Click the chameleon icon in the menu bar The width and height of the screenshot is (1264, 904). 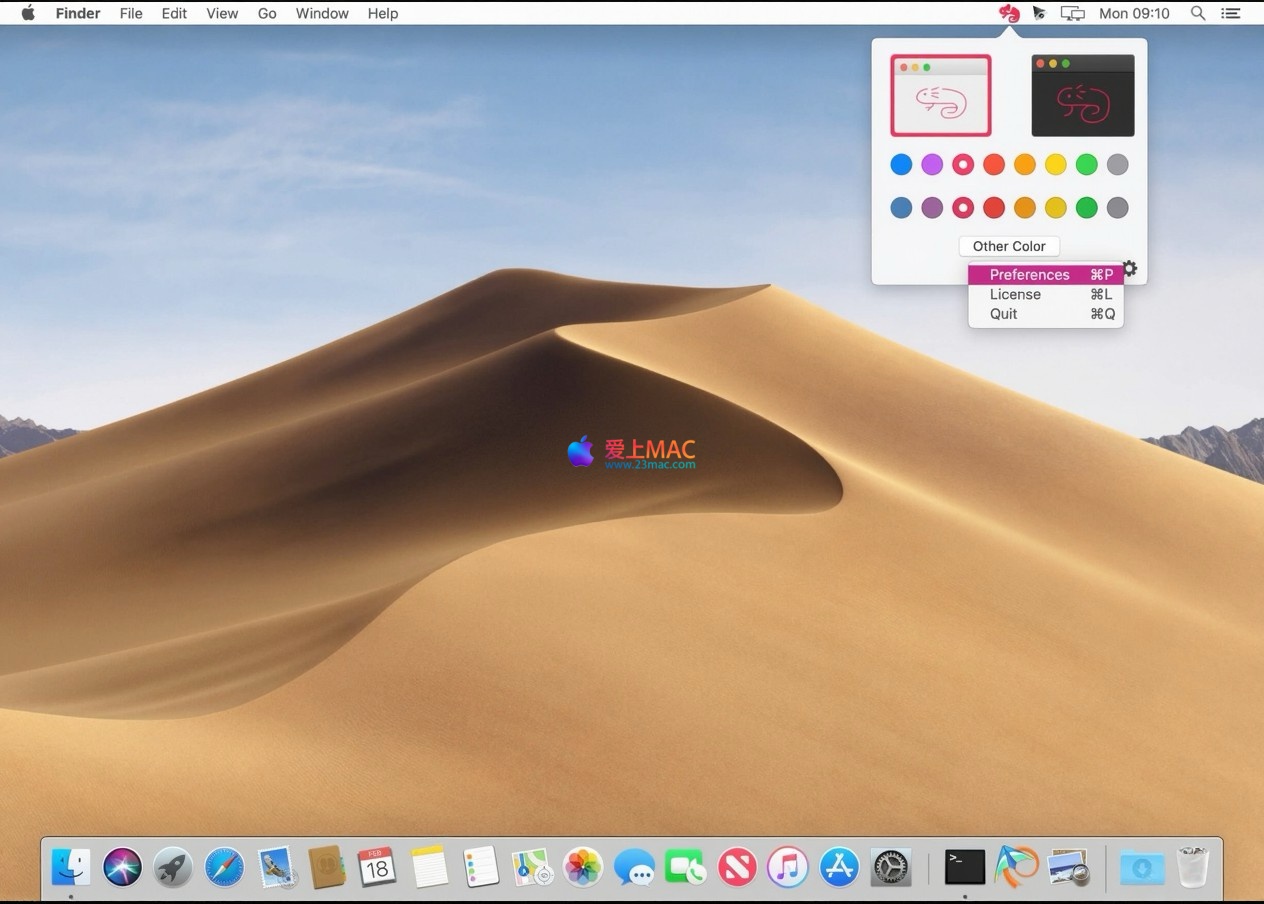pos(1009,13)
